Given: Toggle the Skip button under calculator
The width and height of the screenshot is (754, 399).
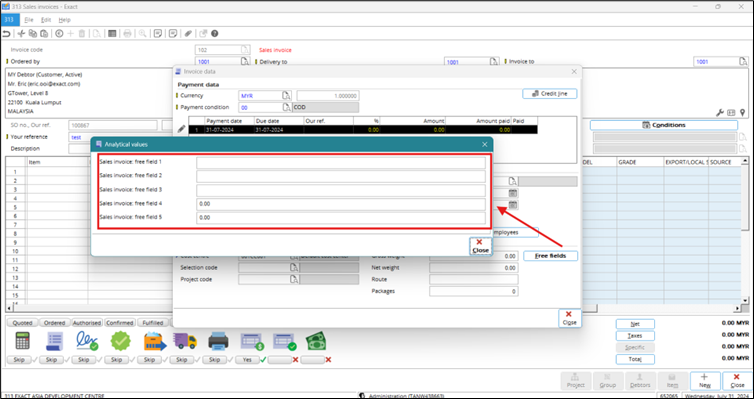Looking at the screenshot, I should (x=19, y=360).
